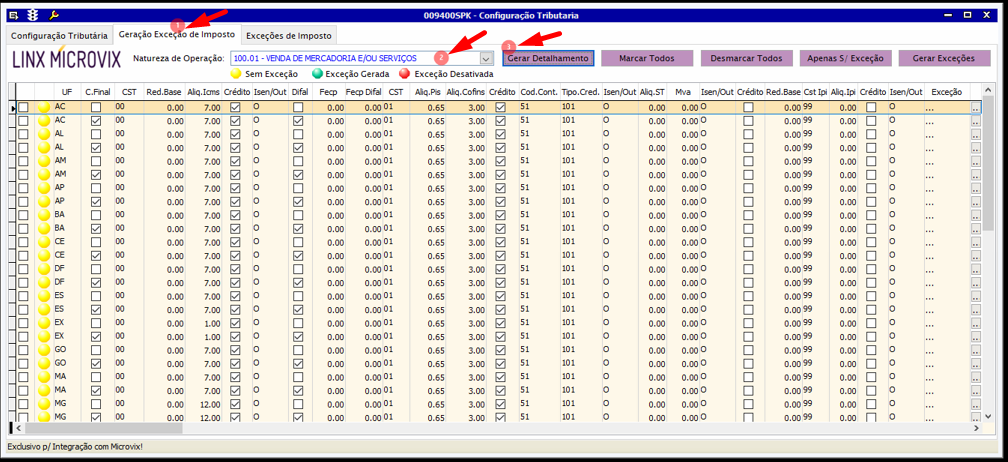Toggle Difal checkbox in the first AL row
Screen dimensions: 1008x462
298,134
